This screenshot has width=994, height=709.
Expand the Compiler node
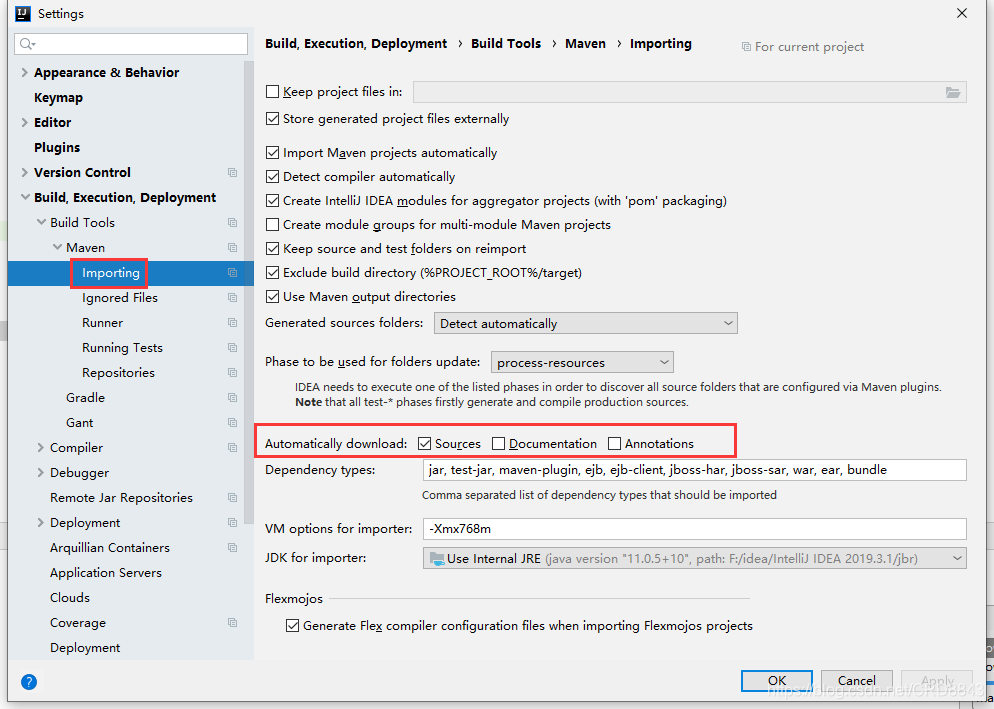tap(41, 448)
